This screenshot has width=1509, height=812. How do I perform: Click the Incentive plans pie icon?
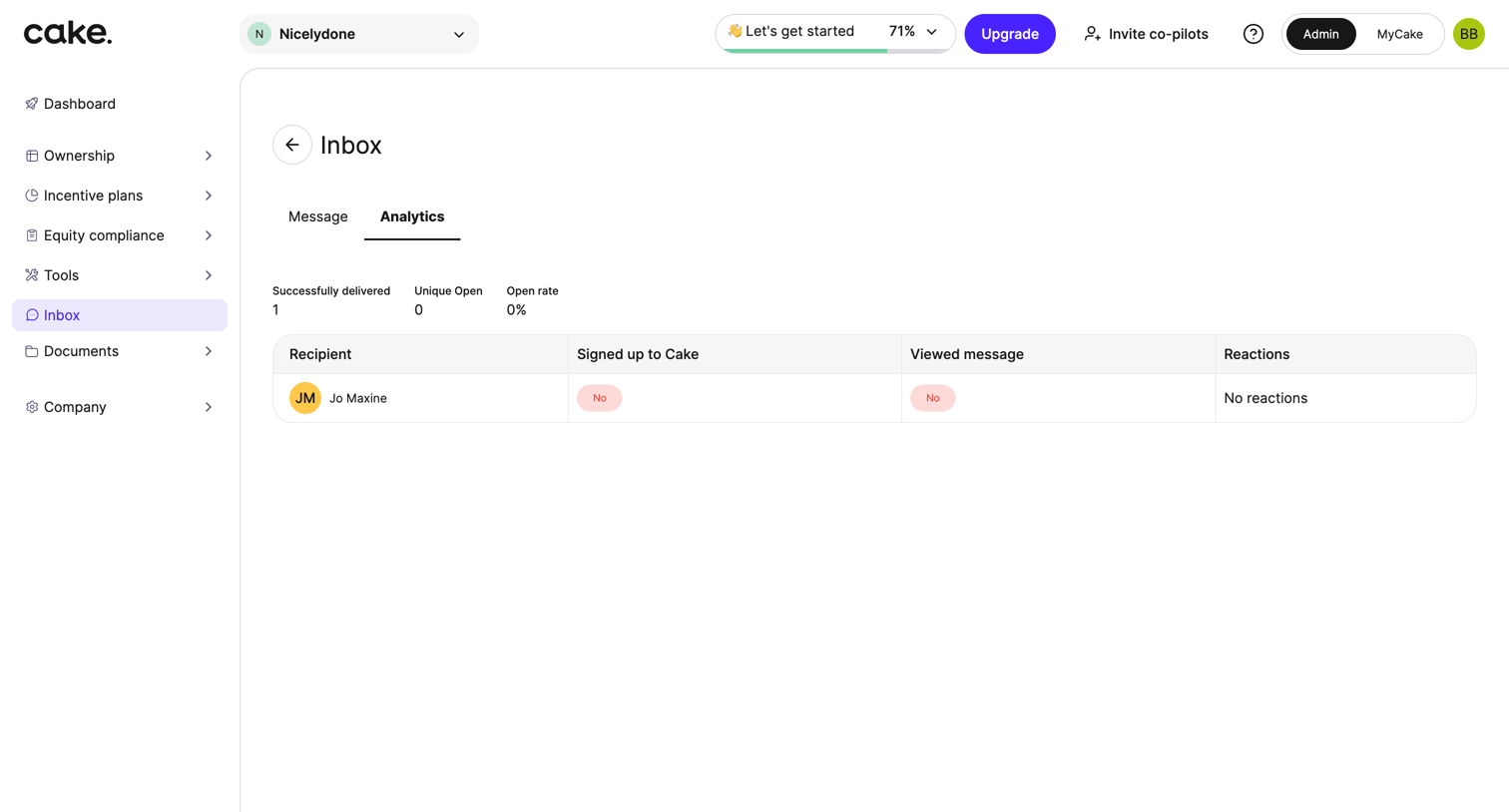(32, 196)
